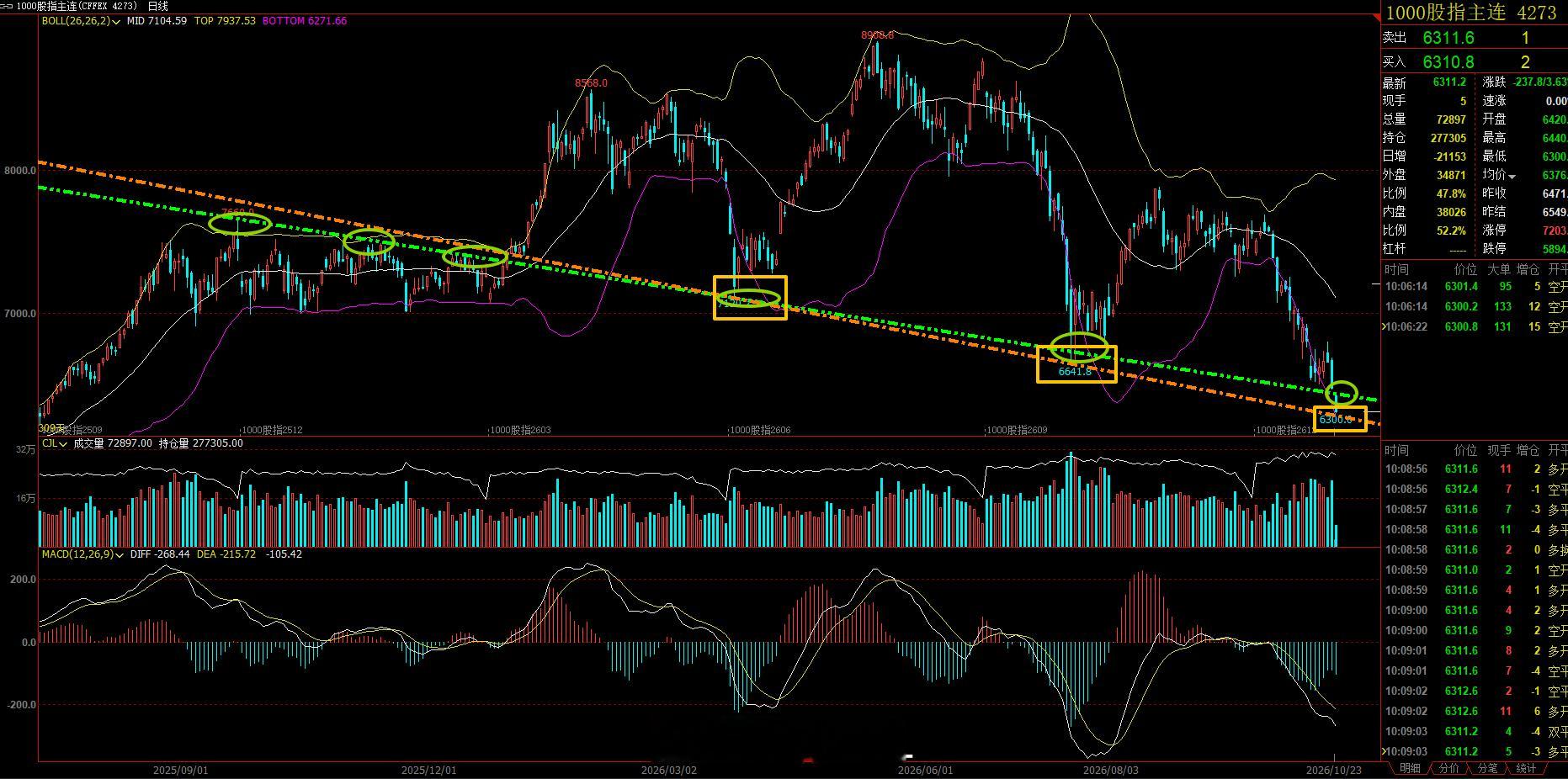This screenshot has width=1568, height=779.
Task: Click the 最新 6311.2 latest price value
Action: coord(1449,82)
